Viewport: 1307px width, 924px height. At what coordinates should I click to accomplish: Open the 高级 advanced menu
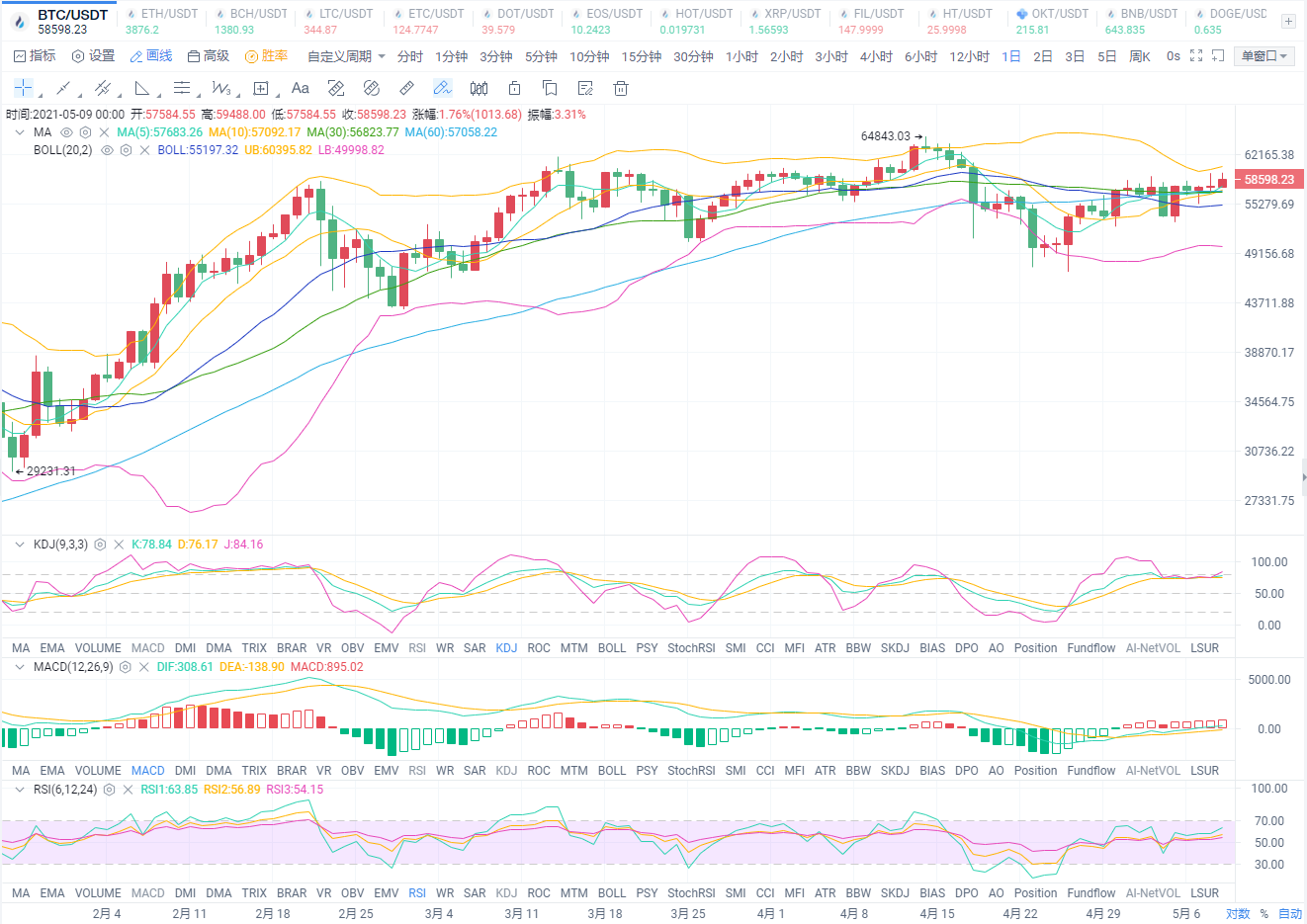209,56
